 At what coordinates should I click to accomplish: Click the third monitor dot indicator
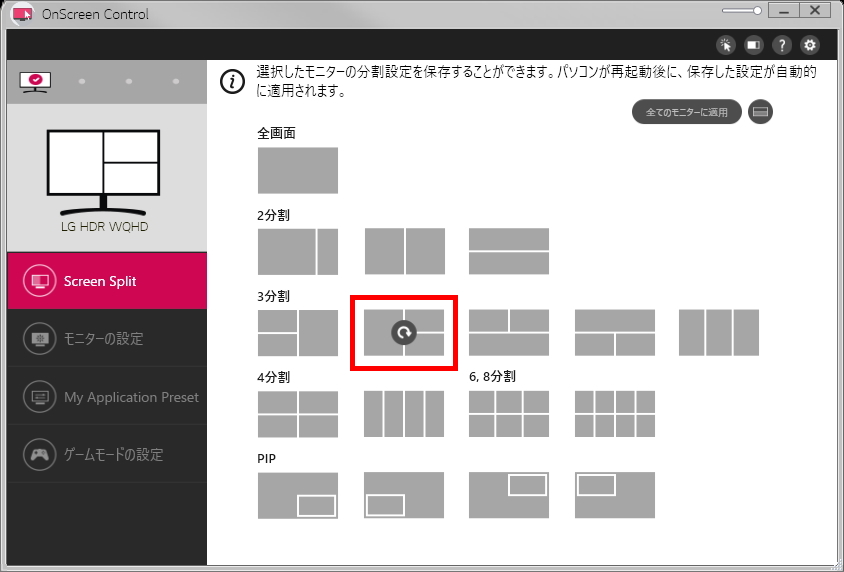pos(129,81)
